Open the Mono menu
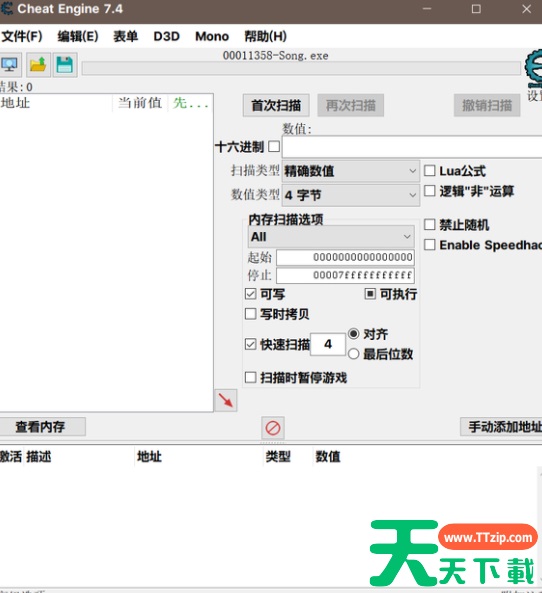This screenshot has height=593, width=542. click(x=212, y=36)
